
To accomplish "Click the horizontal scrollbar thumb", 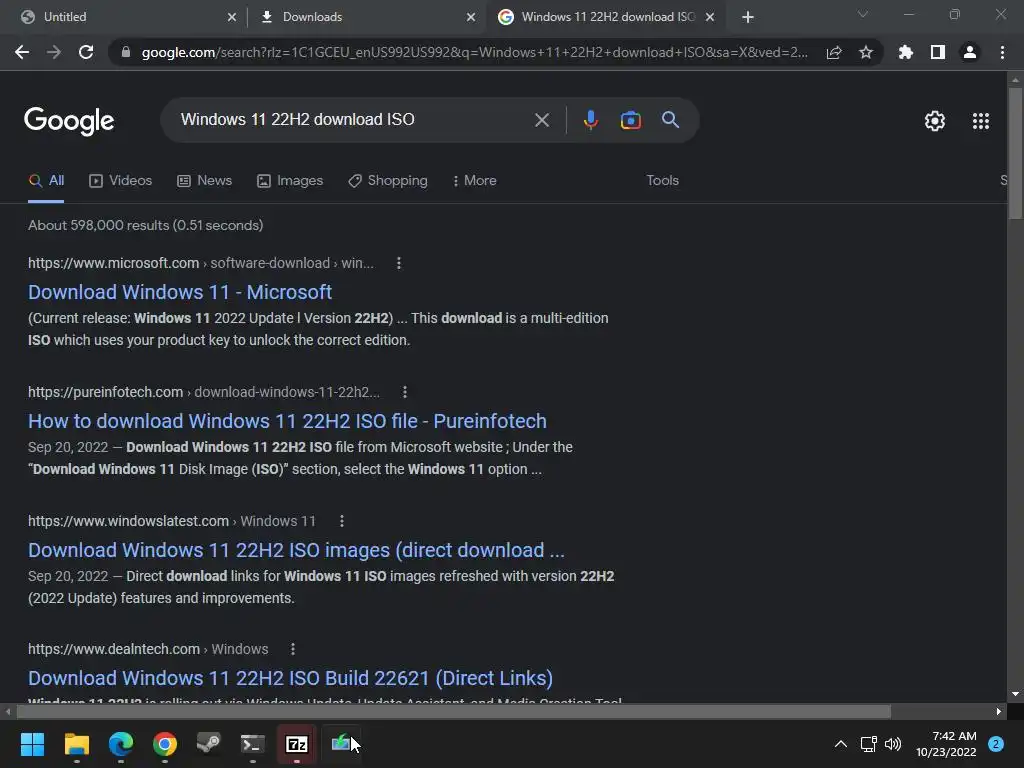I will [454, 711].
